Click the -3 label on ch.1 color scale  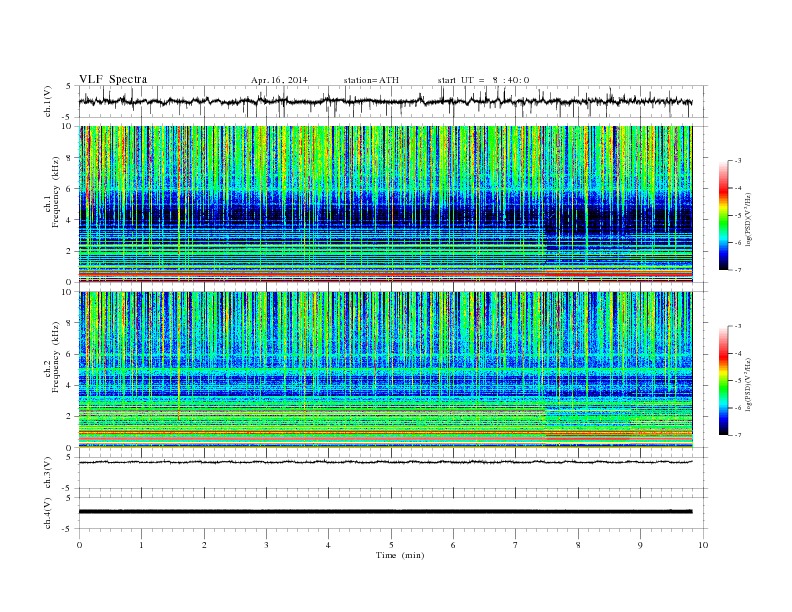tap(737, 161)
